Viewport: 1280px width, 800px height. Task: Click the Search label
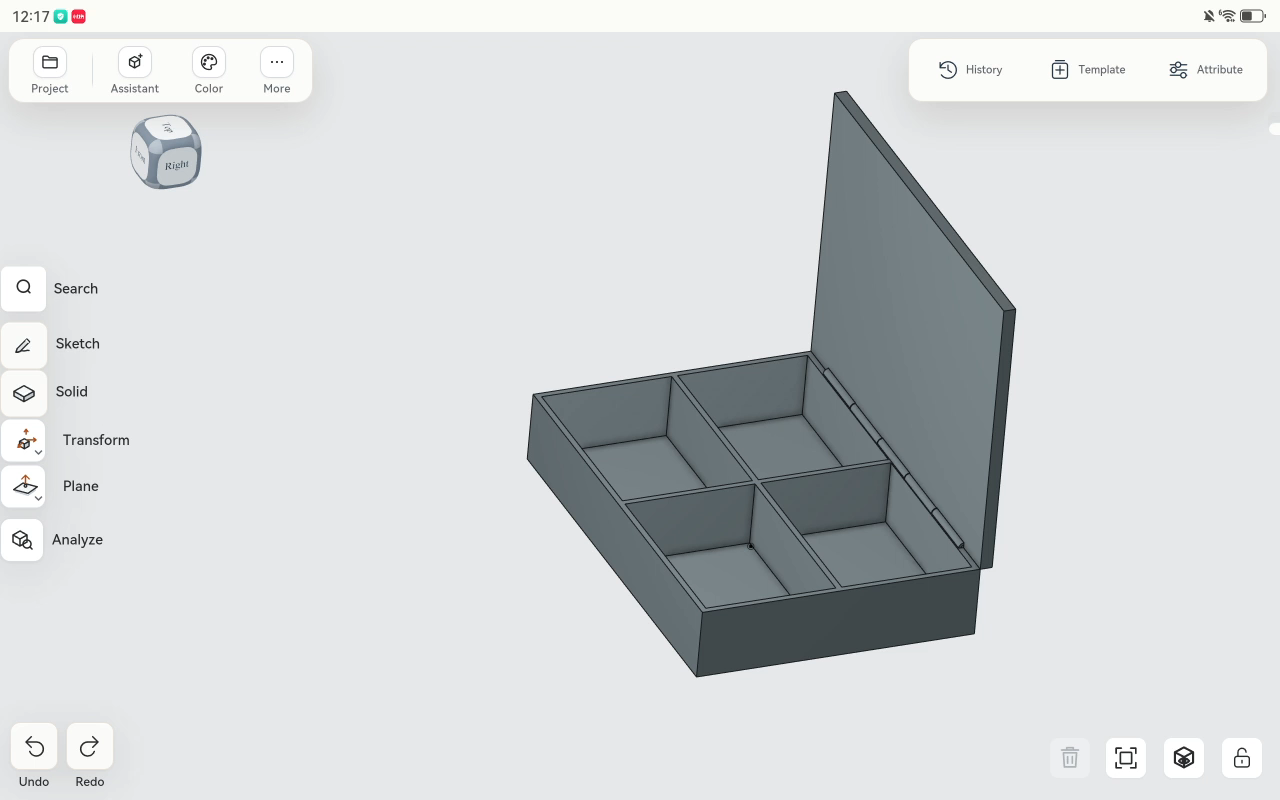coord(76,288)
